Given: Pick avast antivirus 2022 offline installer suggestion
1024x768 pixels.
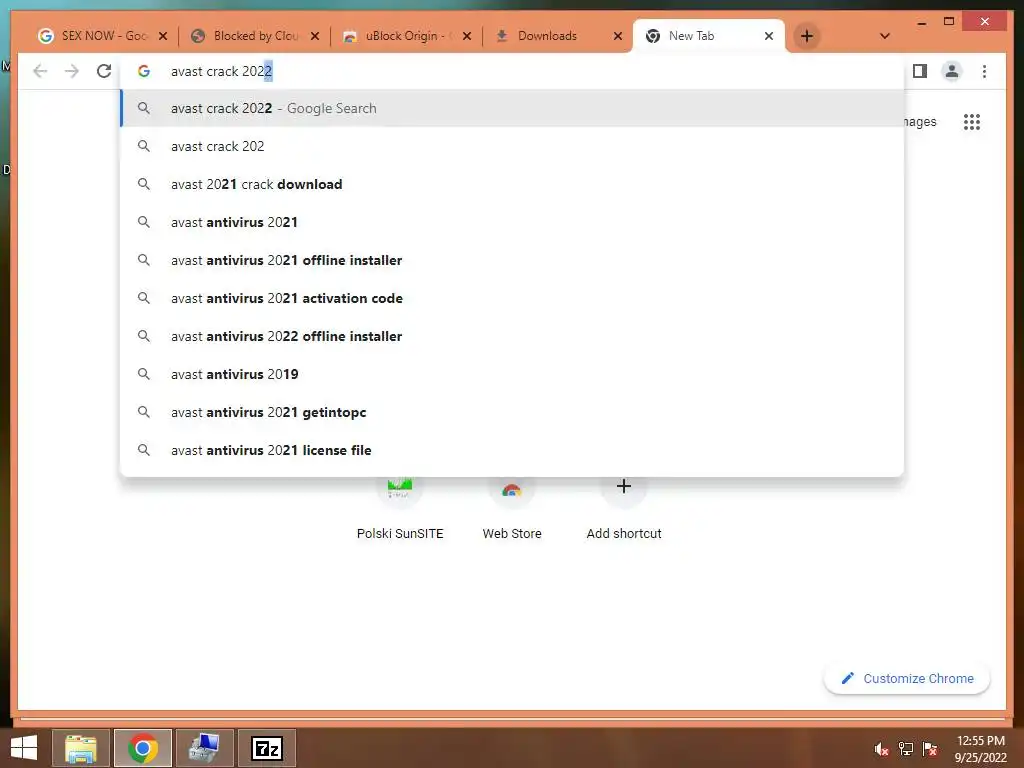Looking at the screenshot, I should (x=513, y=336).
